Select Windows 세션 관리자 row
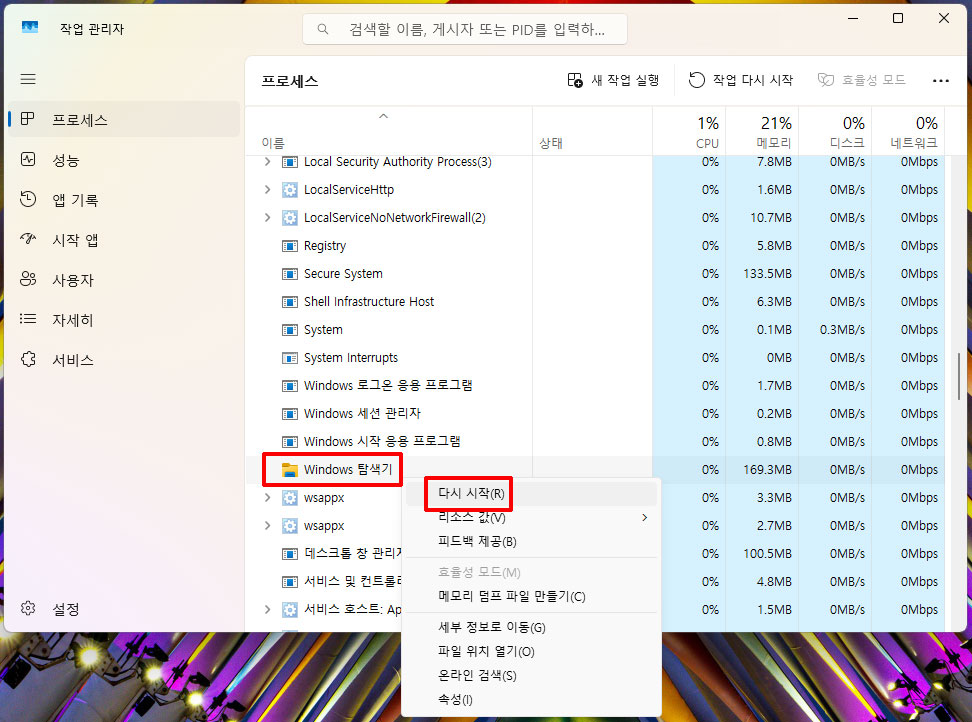The width and height of the screenshot is (972, 722). pyautogui.click(x=595, y=413)
